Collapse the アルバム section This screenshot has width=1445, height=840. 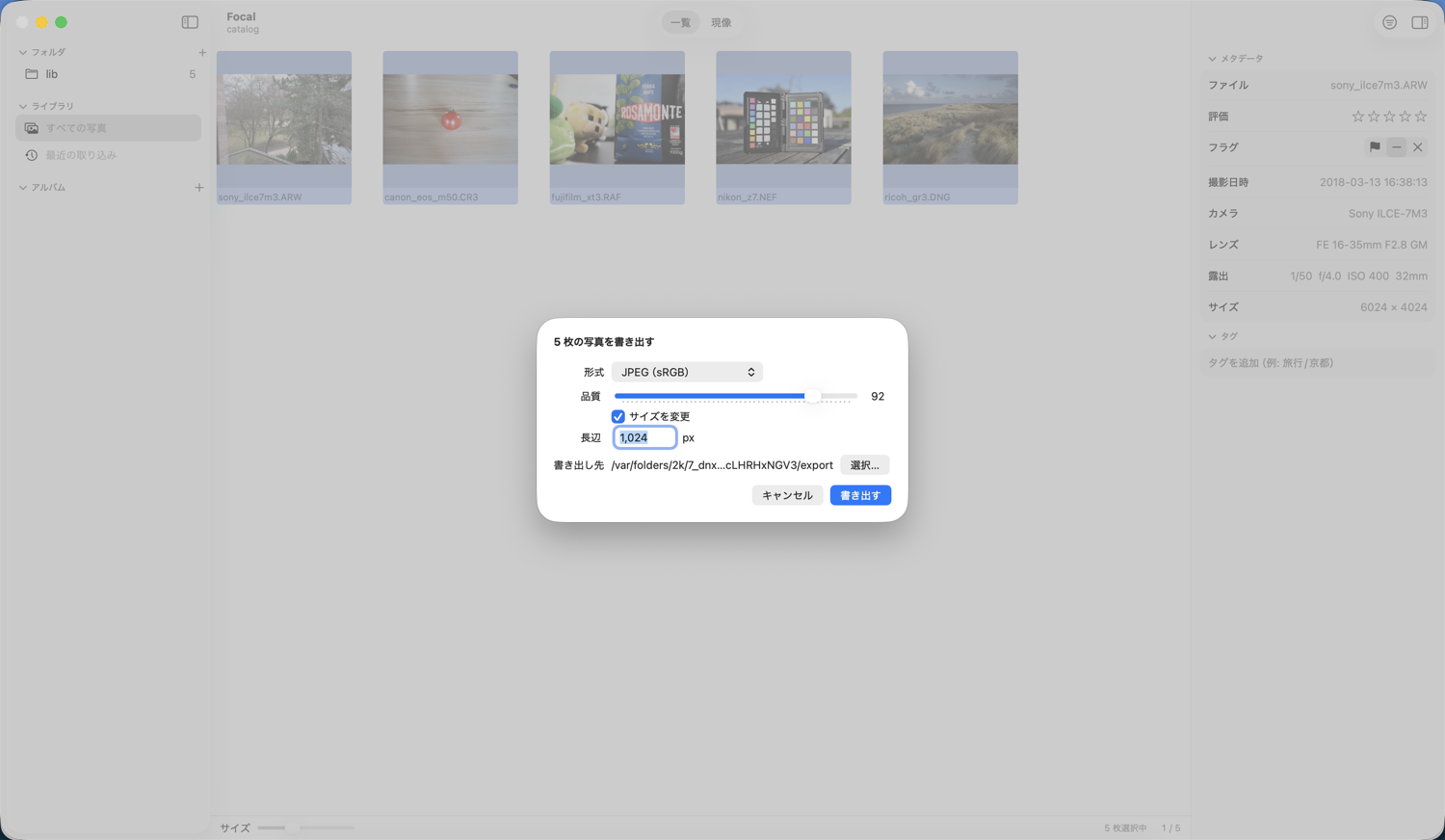point(23,187)
